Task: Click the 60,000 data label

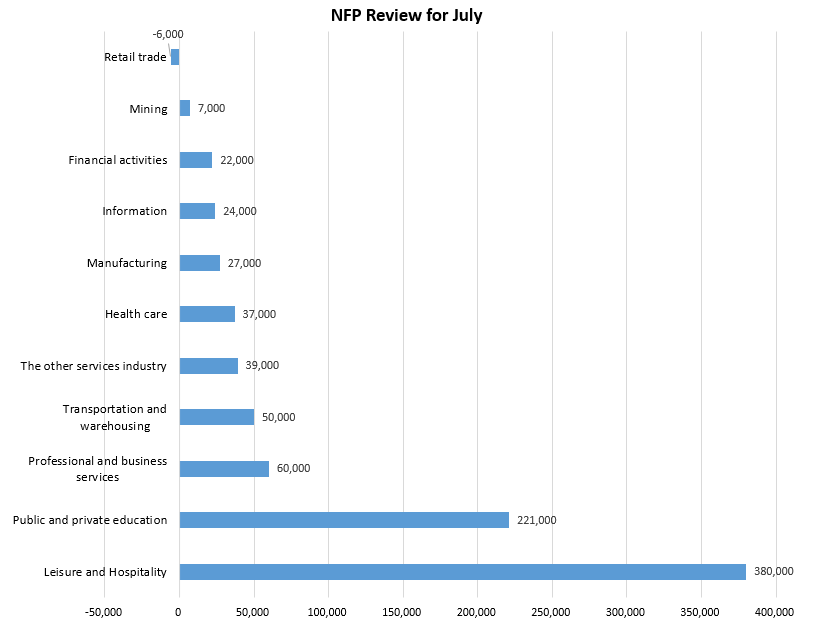Action: [293, 468]
